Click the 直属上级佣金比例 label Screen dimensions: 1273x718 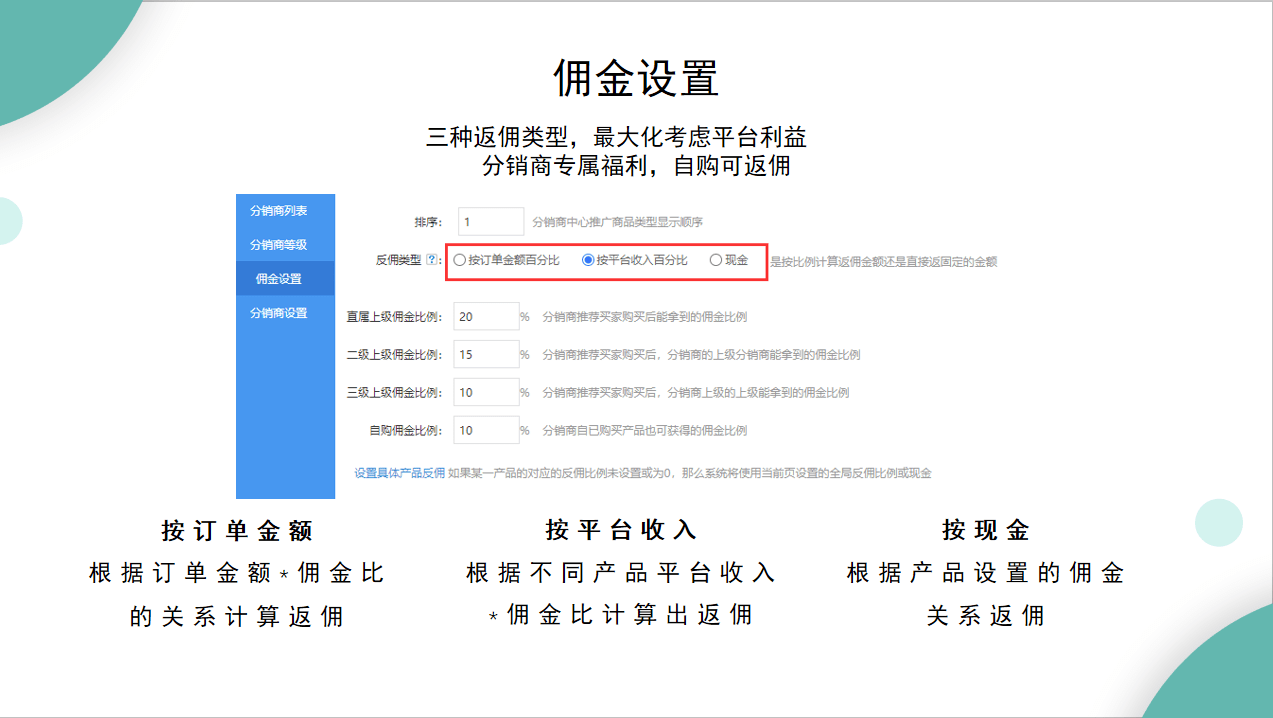pyautogui.click(x=394, y=317)
